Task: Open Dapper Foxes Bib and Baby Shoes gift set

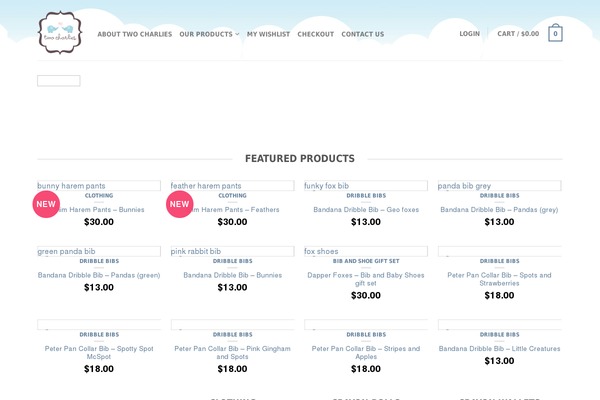Action: click(x=366, y=279)
